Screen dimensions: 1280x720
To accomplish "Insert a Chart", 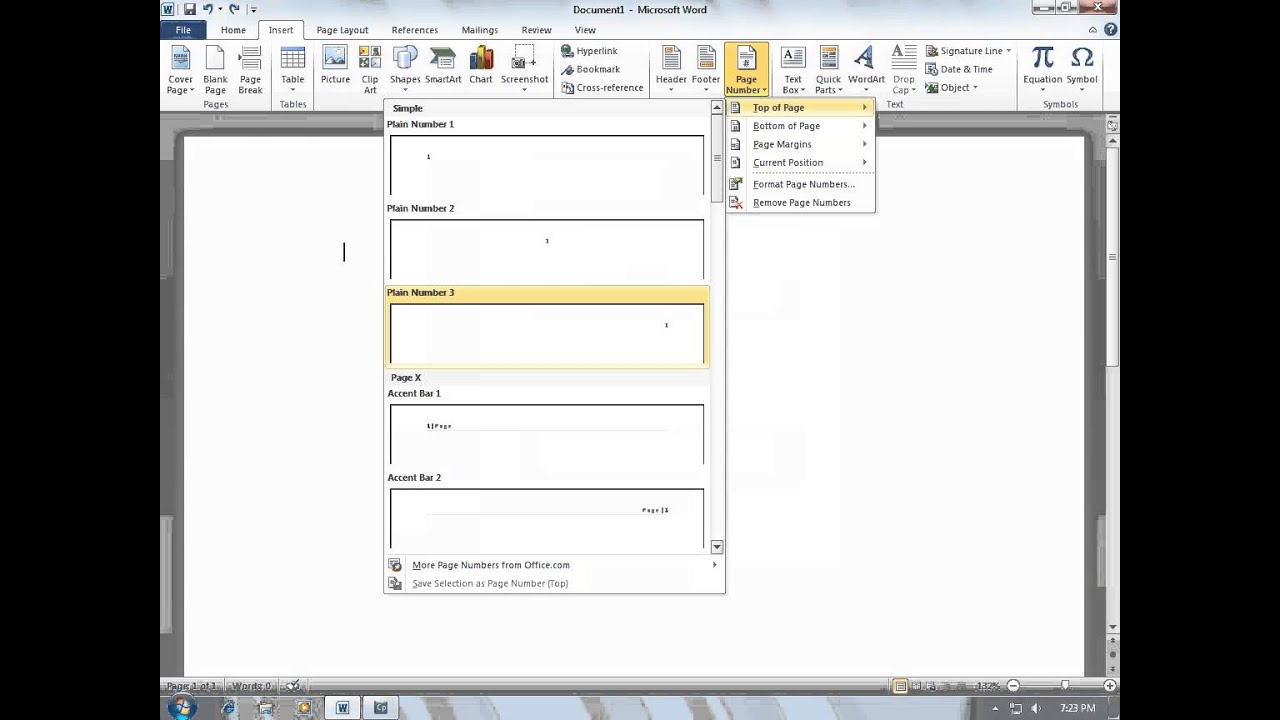I will pos(481,66).
